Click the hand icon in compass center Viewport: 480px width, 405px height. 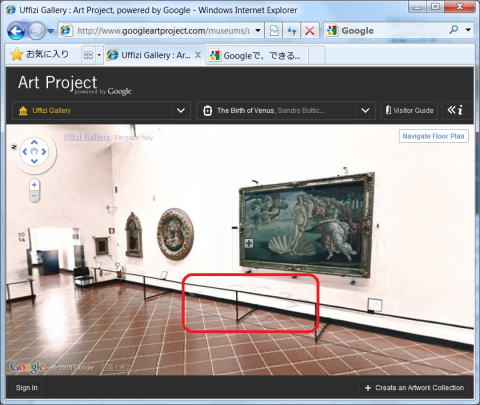click(34, 152)
